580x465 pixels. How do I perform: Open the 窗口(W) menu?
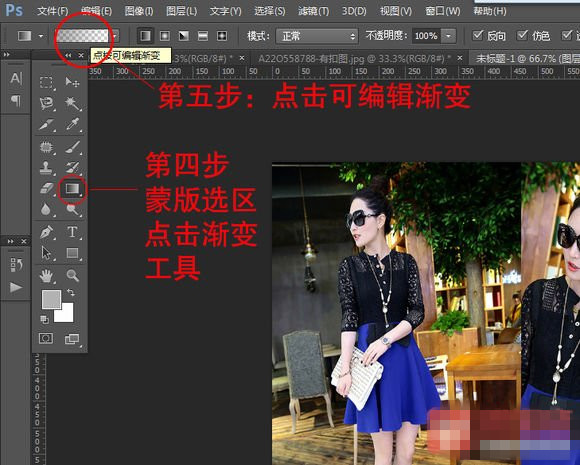click(x=442, y=11)
